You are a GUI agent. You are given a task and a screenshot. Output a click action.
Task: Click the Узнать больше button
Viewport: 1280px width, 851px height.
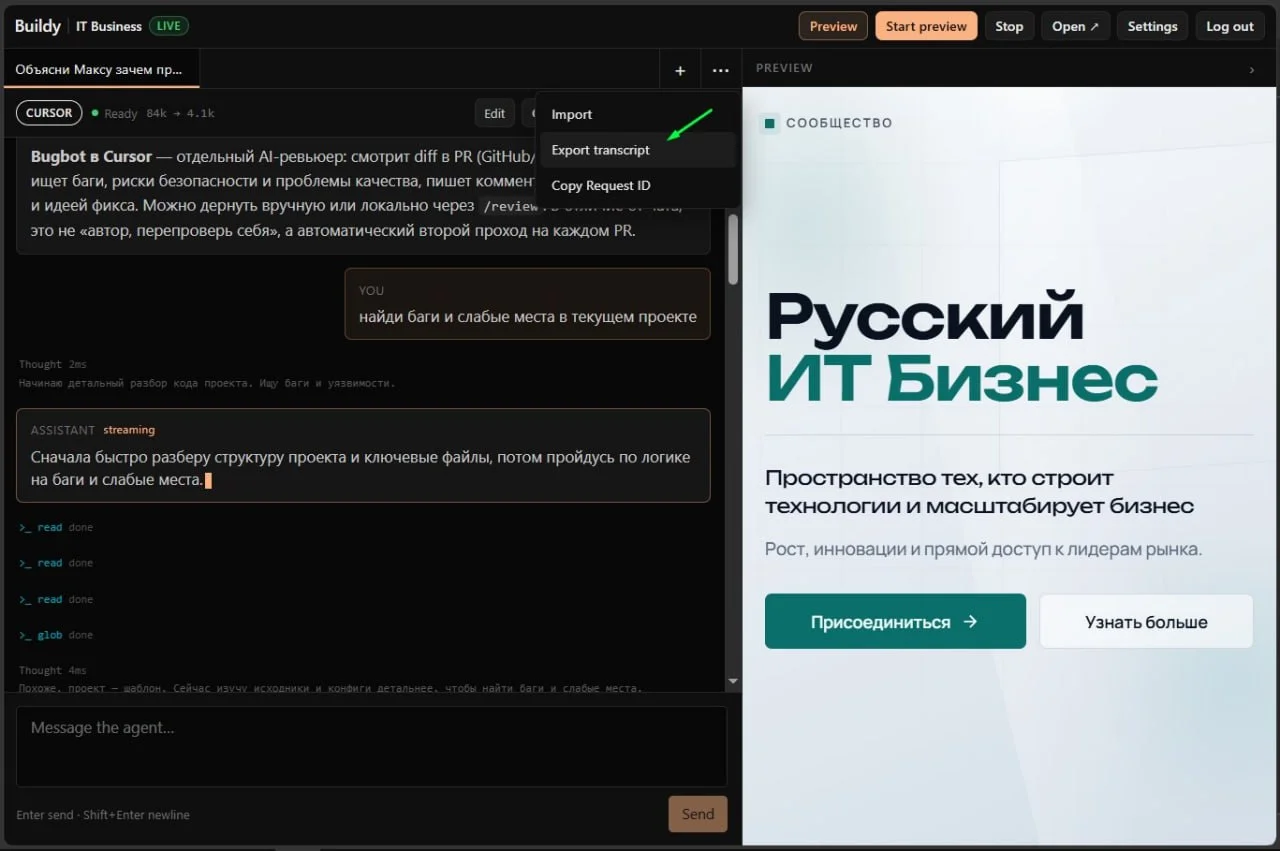tap(1146, 621)
